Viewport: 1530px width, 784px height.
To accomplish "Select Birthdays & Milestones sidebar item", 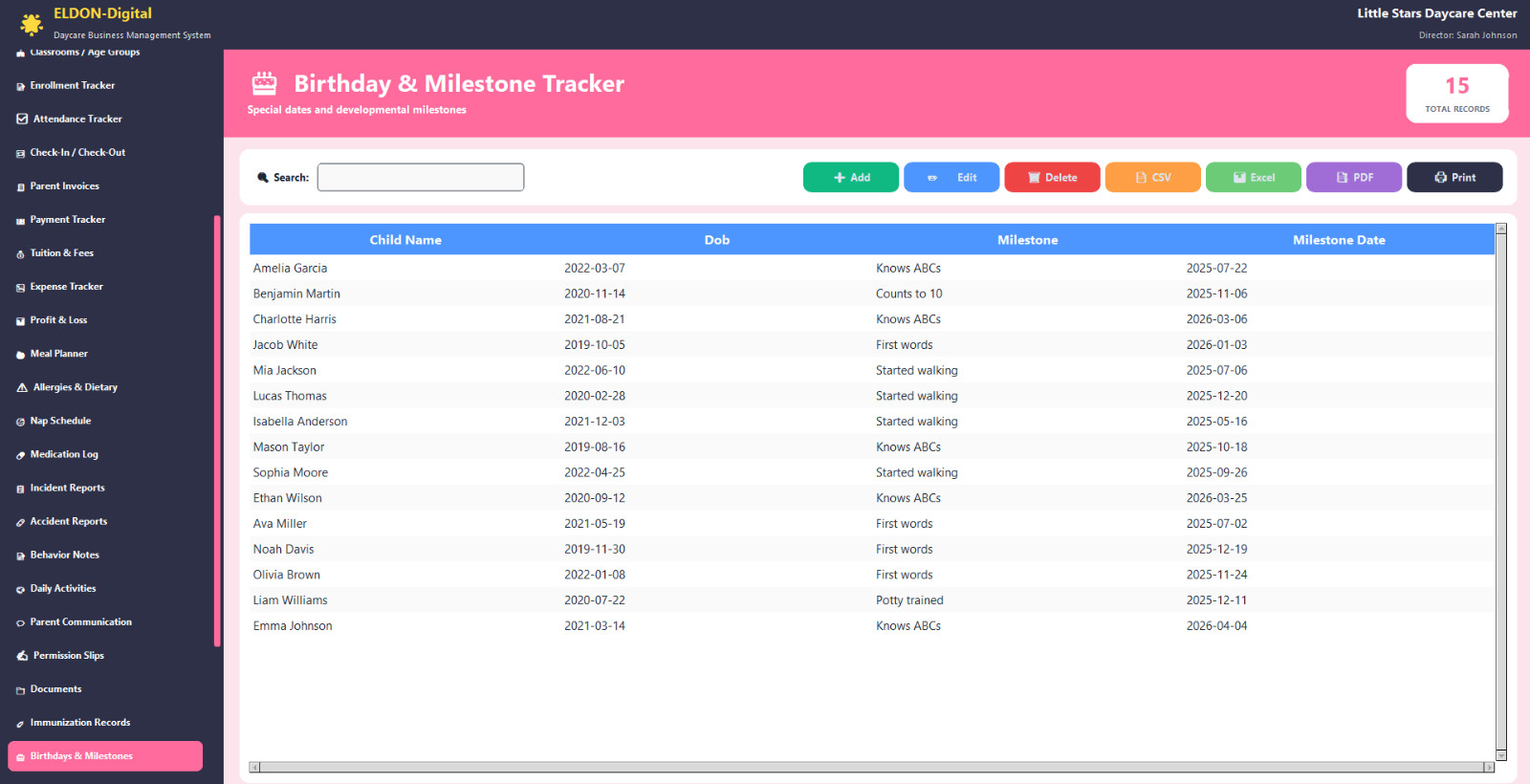I will click(105, 755).
